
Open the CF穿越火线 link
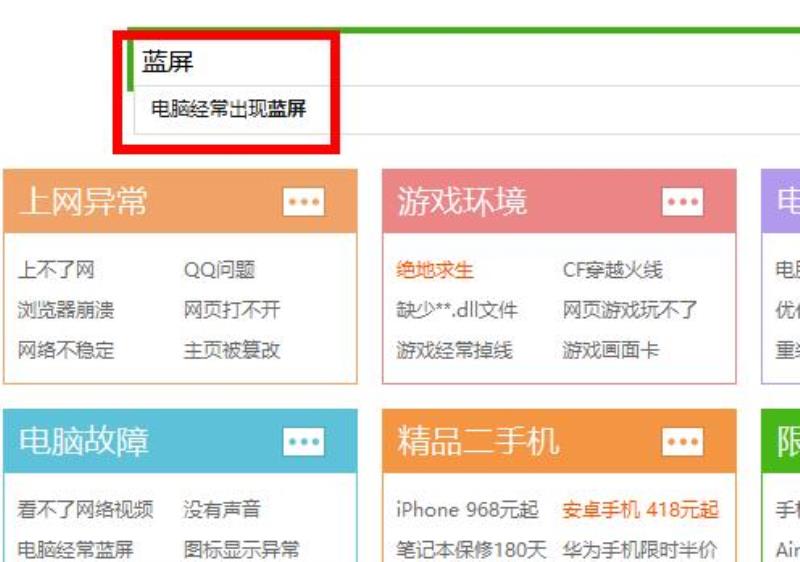613,270
